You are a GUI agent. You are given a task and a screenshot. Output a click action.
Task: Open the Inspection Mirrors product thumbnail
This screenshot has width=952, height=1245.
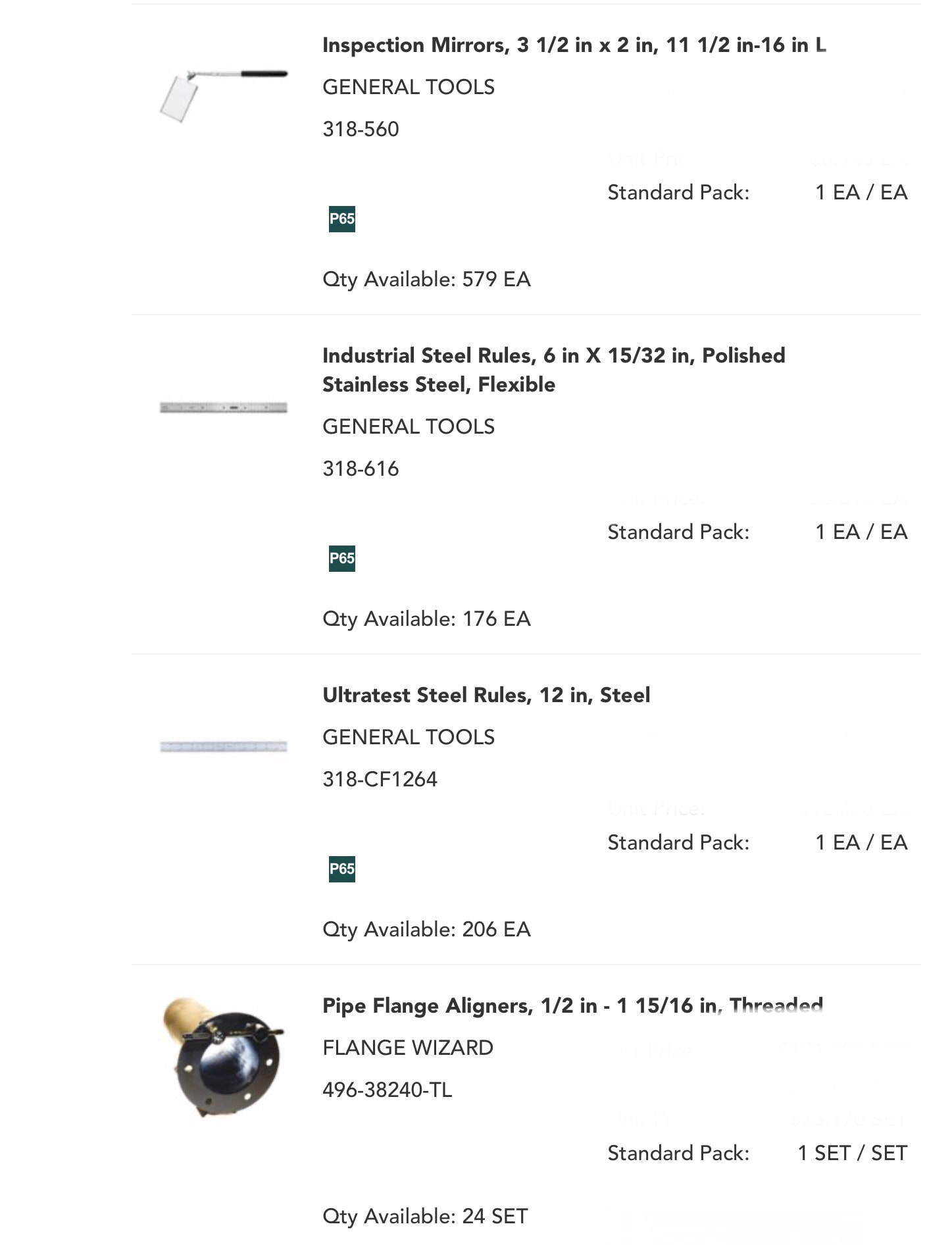pyautogui.click(x=224, y=95)
